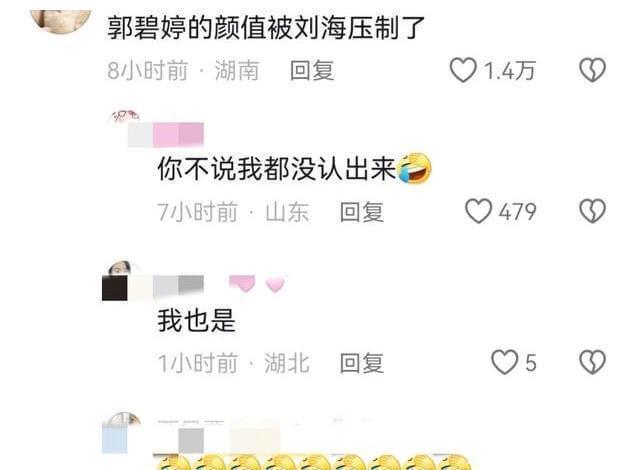
Task: Tap broken heart on 湖北 reply
Action: pyautogui.click(x=592, y=362)
